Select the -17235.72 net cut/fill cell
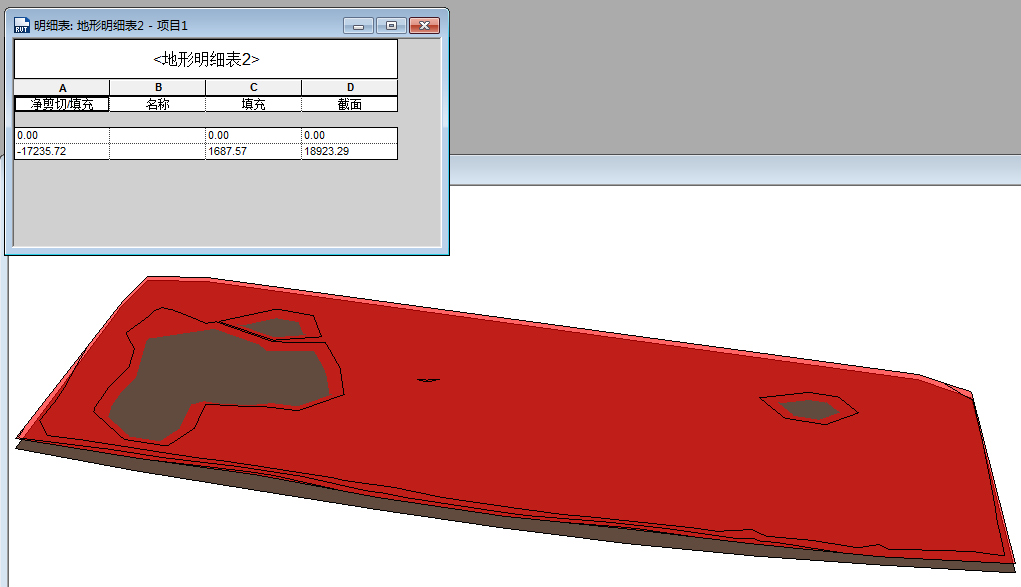Viewport: 1021px width, 587px height. [x=63, y=151]
